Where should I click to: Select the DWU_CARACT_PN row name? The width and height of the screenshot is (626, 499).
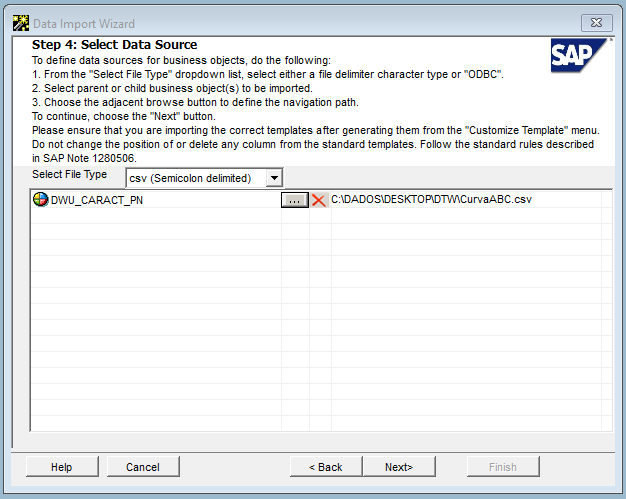(x=97, y=200)
